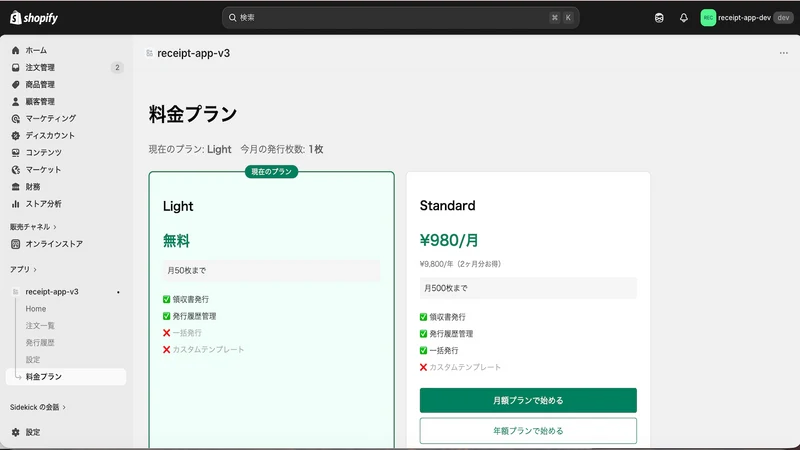Image resolution: width=800 pixels, height=450 pixels.
Task: Click the オンラインストア storefront icon
Action: click(x=15, y=244)
